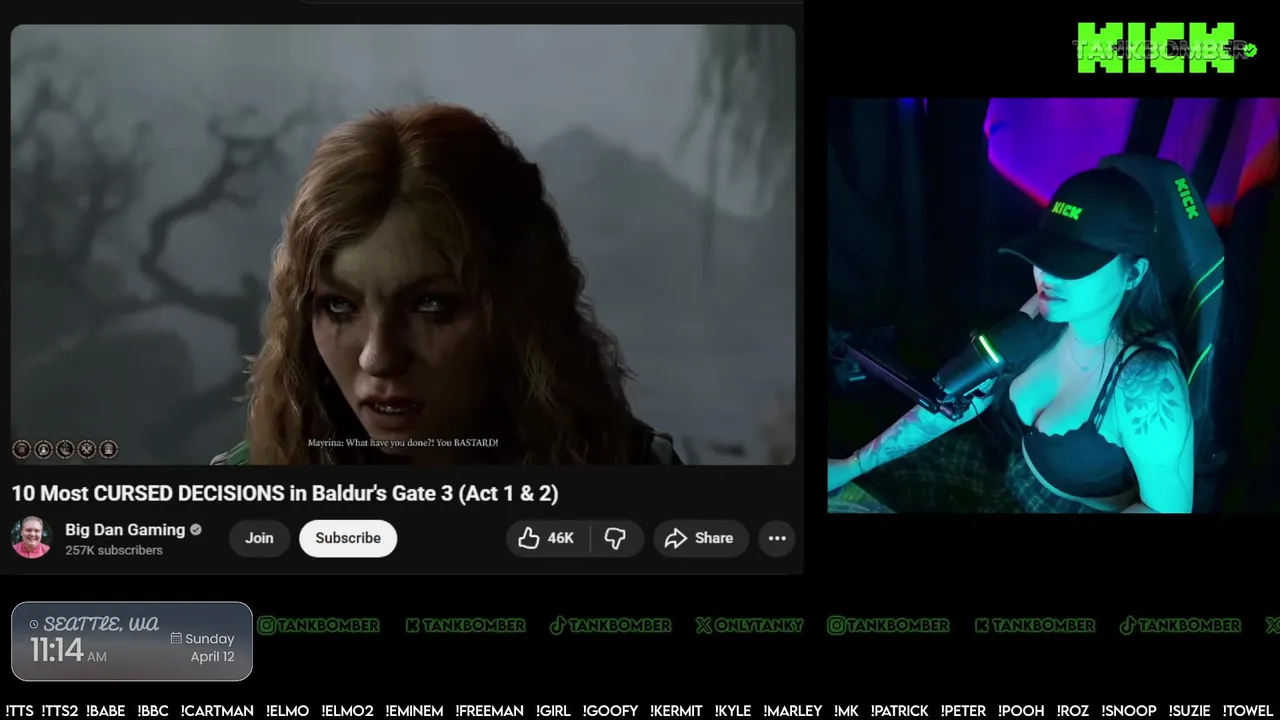Click the !KERMIT command
The image size is (1280, 720).
coord(676,711)
